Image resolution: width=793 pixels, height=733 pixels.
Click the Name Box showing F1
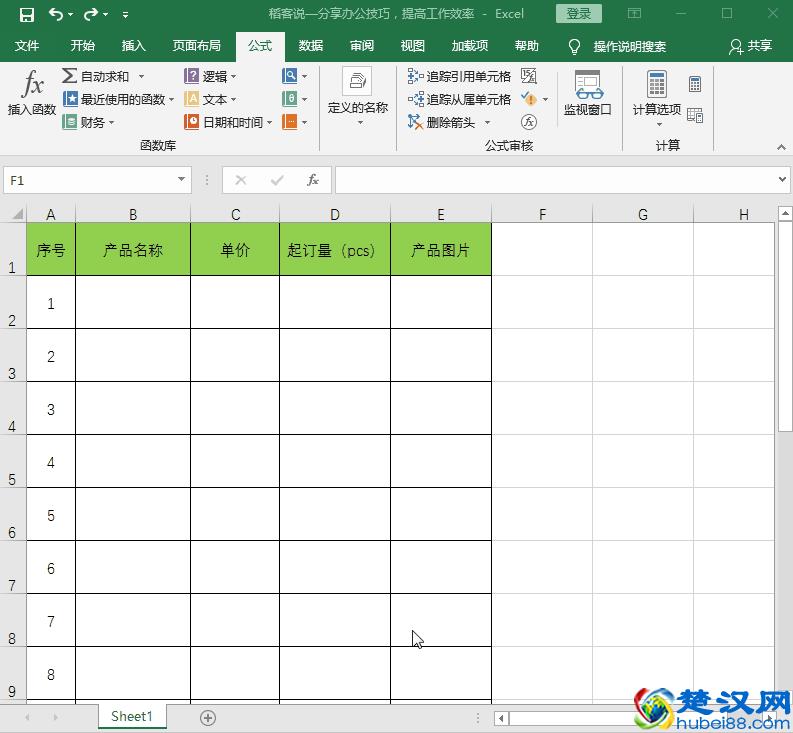pyautogui.click(x=90, y=180)
